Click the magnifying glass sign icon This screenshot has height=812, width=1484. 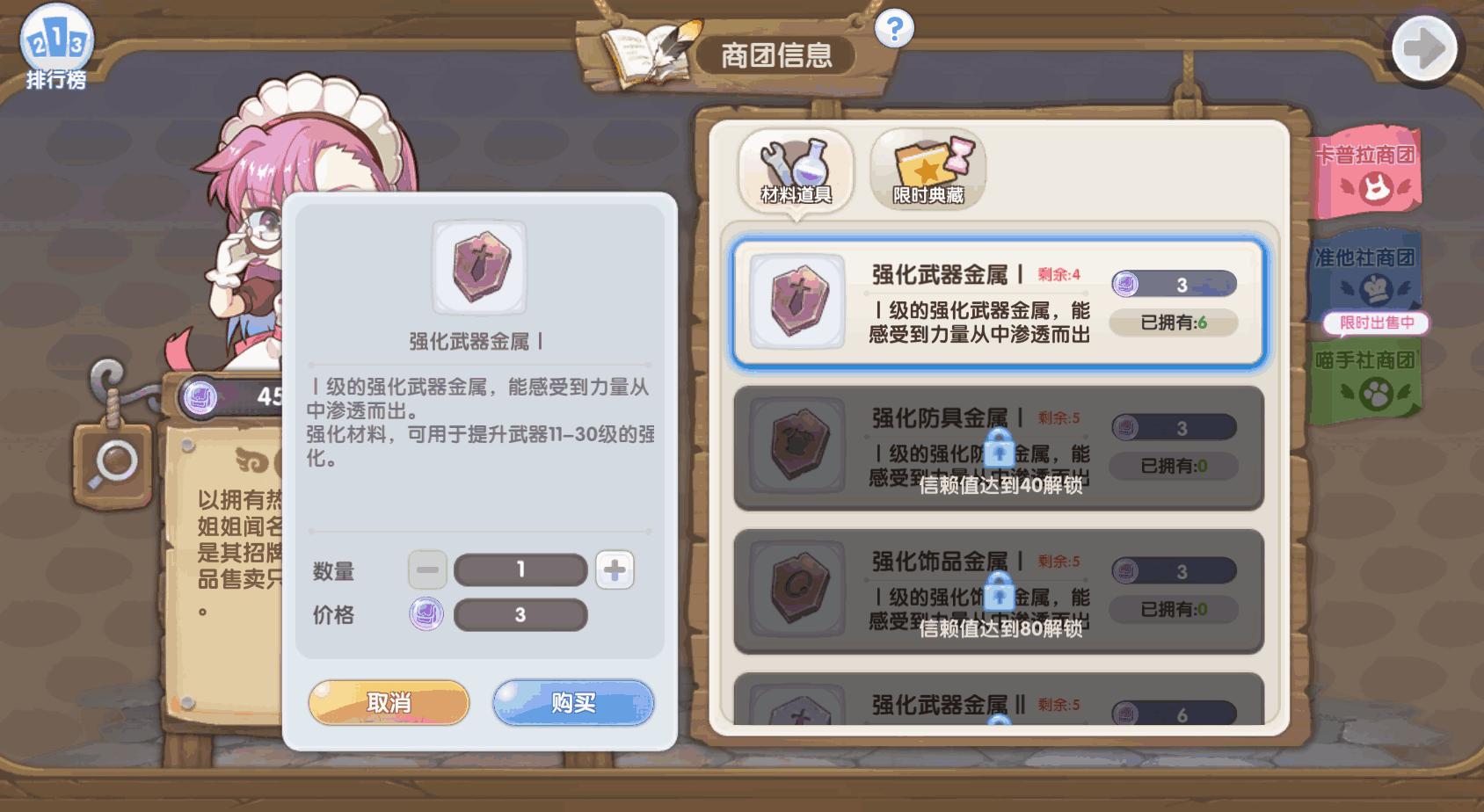113,465
